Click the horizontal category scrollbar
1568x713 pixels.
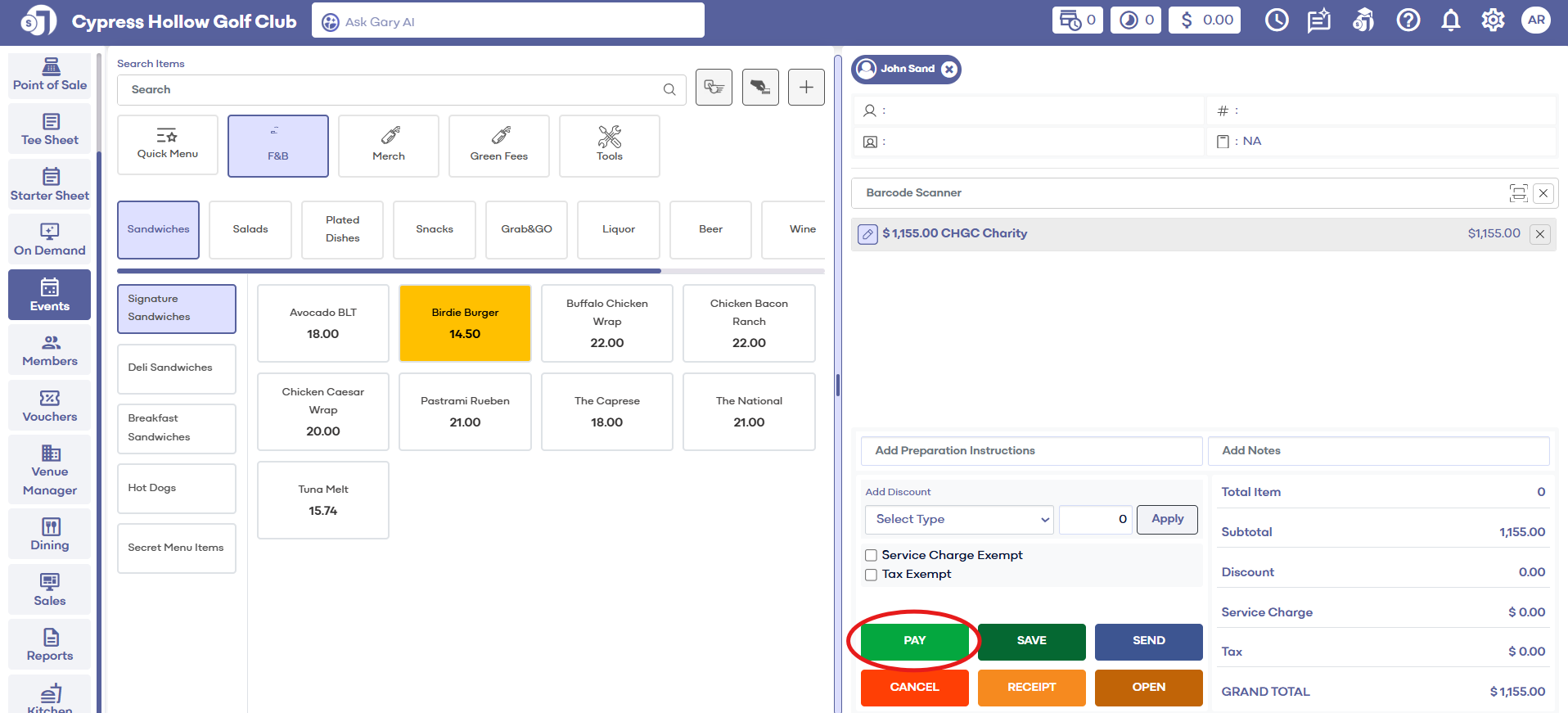pos(389,271)
